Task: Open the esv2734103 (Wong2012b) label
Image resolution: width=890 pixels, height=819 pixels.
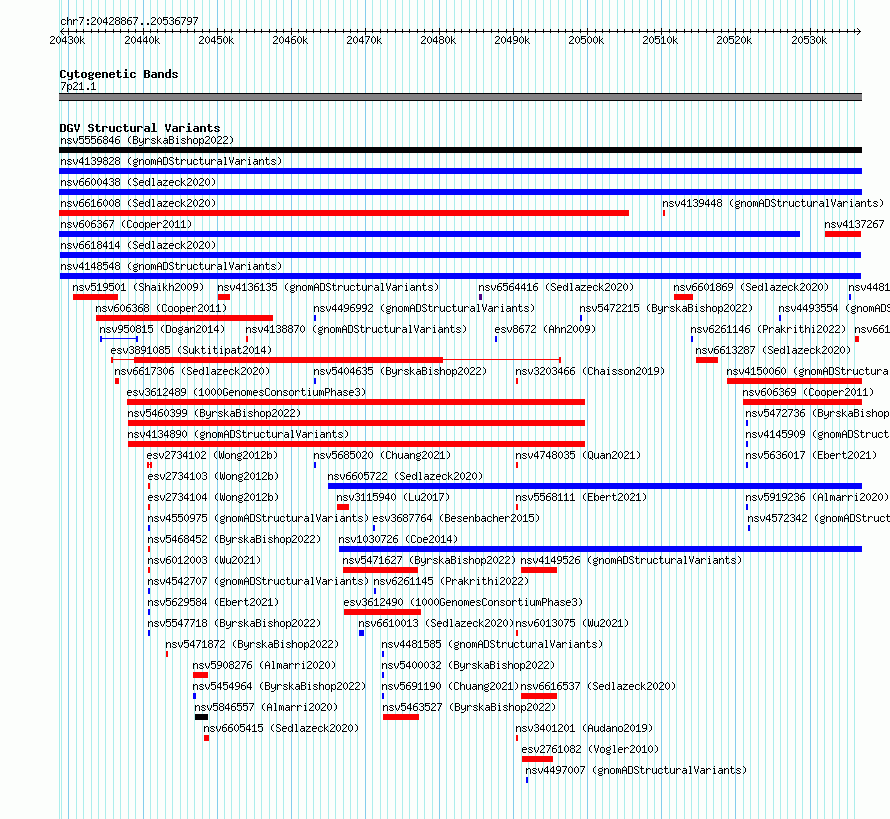Action: [x=213, y=476]
